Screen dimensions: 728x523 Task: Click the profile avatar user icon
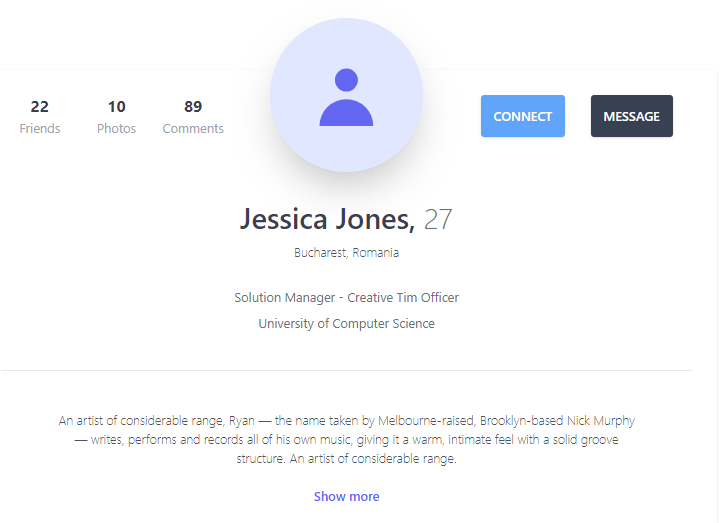[x=346, y=99]
